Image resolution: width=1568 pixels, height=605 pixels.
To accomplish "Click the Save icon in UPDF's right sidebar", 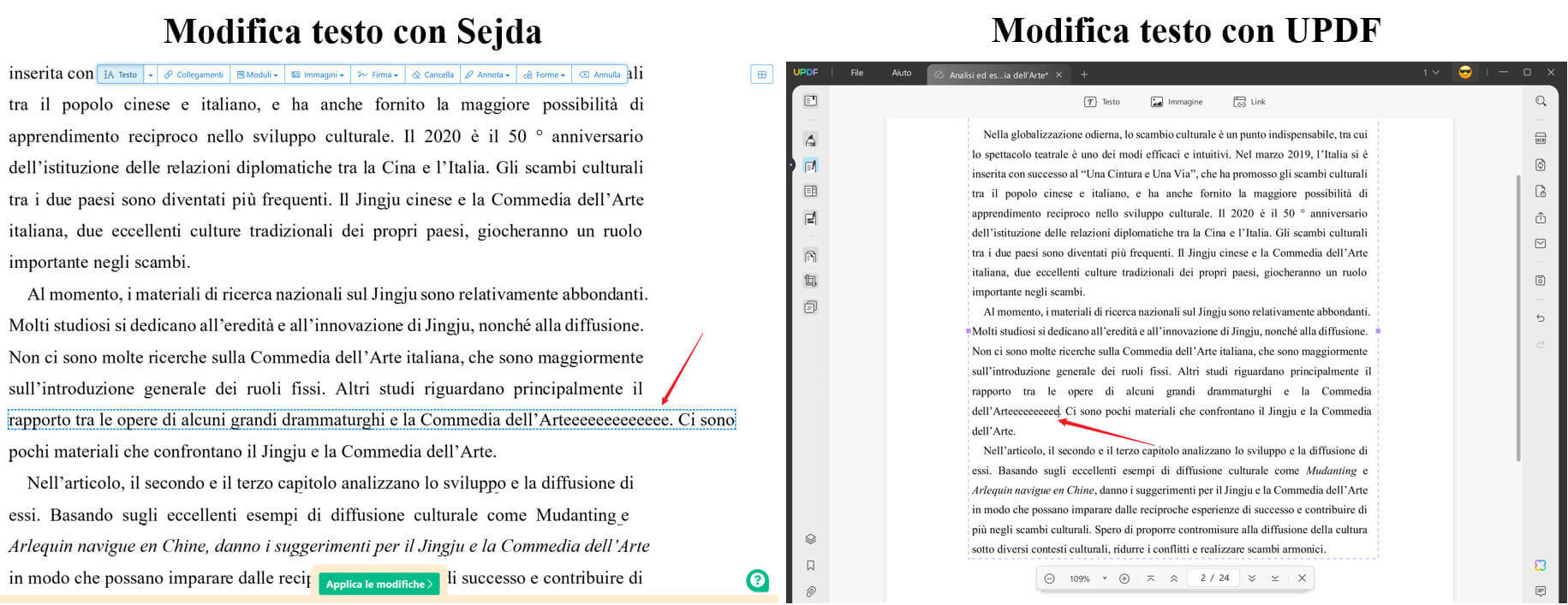I will pos(1541,280).
